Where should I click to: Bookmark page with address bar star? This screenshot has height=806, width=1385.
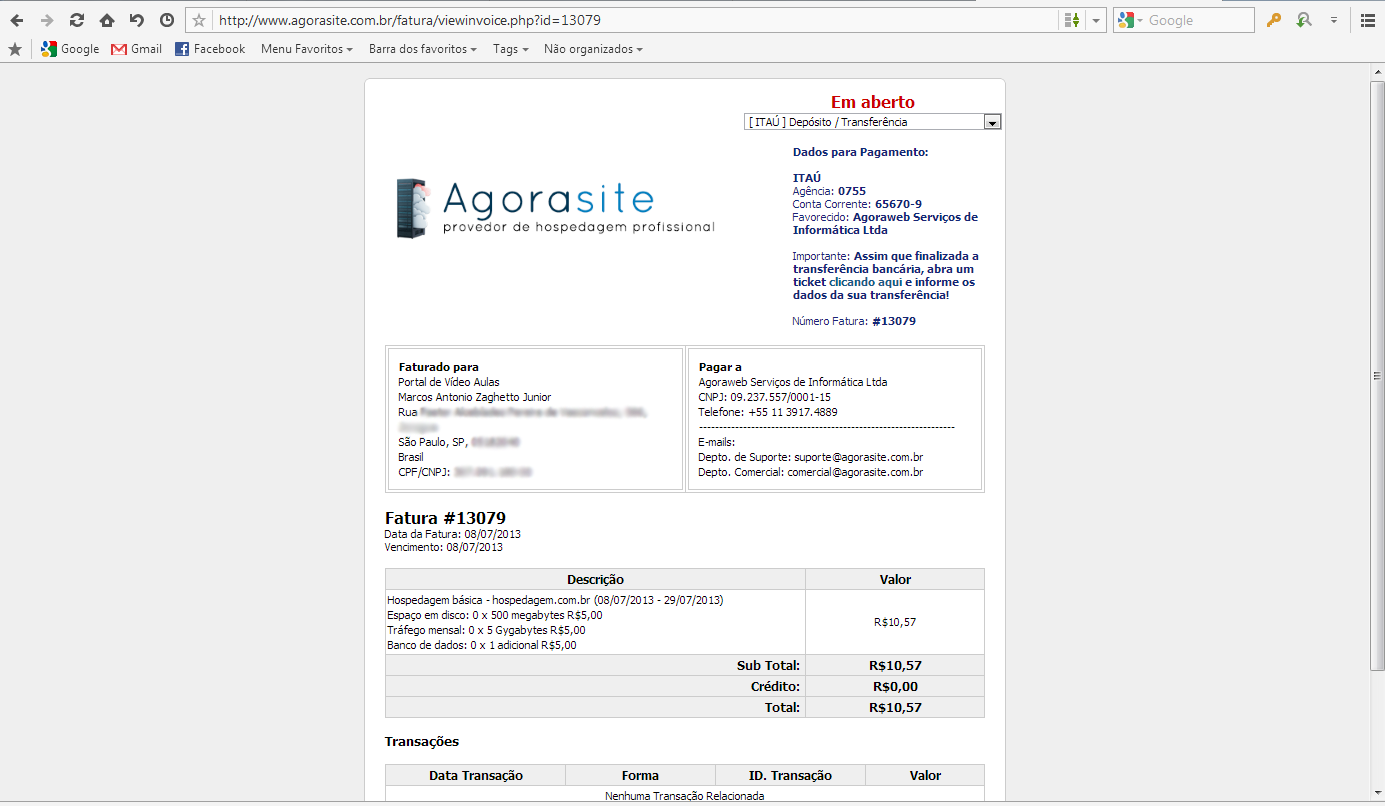coord(199,20)
